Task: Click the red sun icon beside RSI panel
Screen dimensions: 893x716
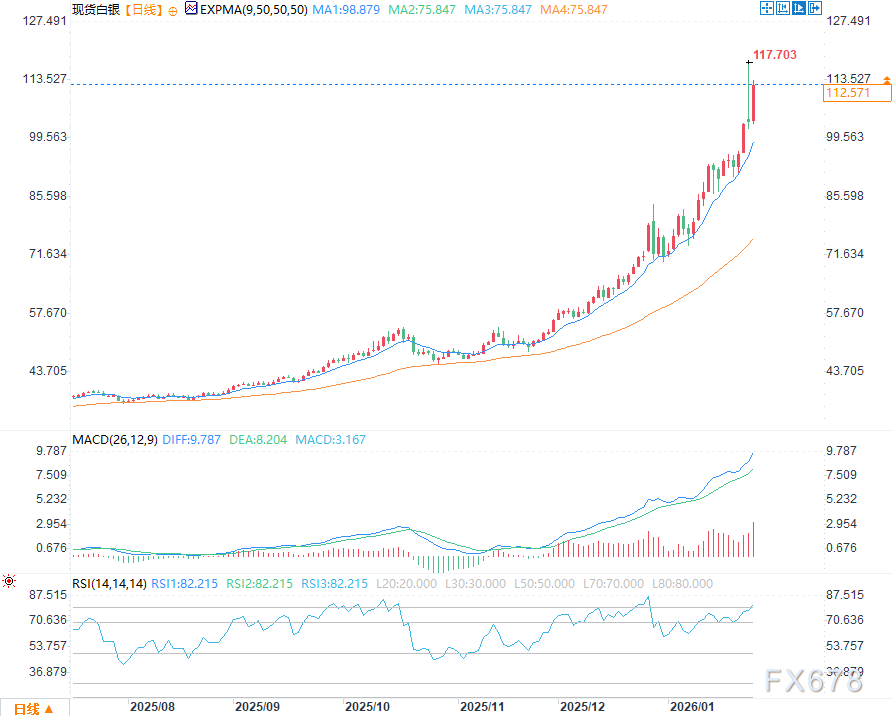Action: [x=9, y=580]
